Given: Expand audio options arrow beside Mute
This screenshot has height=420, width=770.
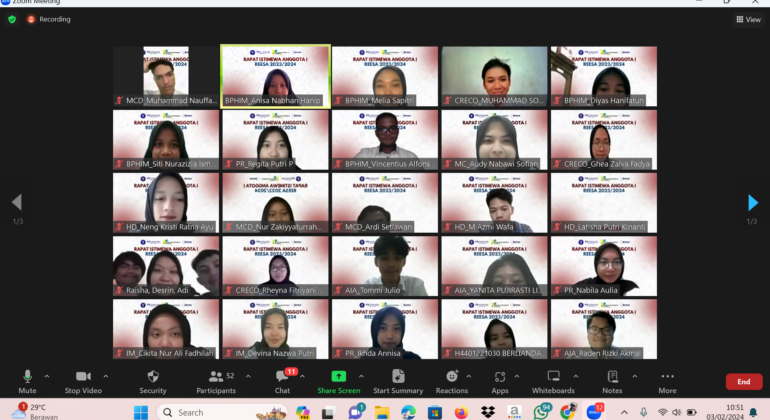Looking at the screenshot, I should [x=47, y=376].
